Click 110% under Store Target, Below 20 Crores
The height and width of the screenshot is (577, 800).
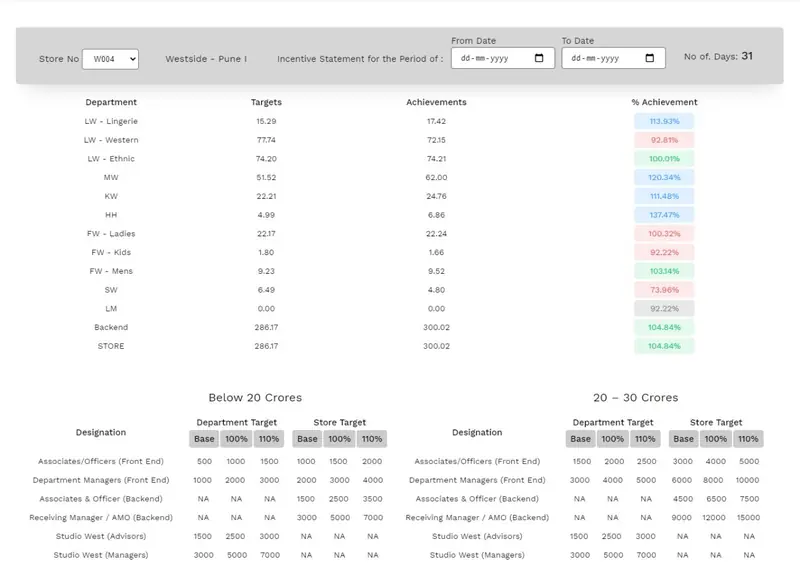coord(372,439)
